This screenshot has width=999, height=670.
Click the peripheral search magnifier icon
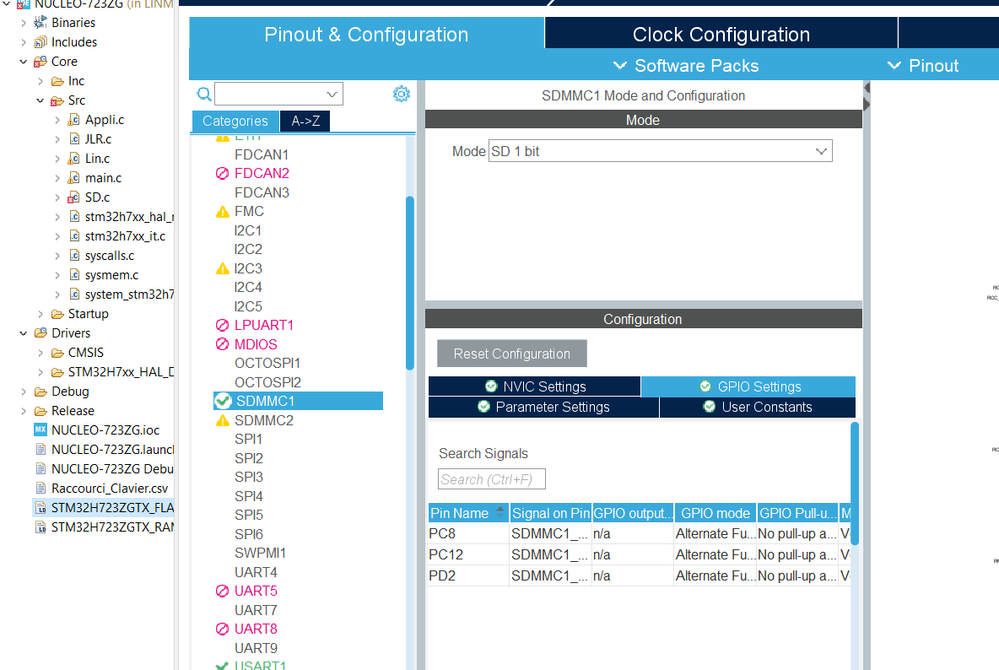(x=204, y=94)
